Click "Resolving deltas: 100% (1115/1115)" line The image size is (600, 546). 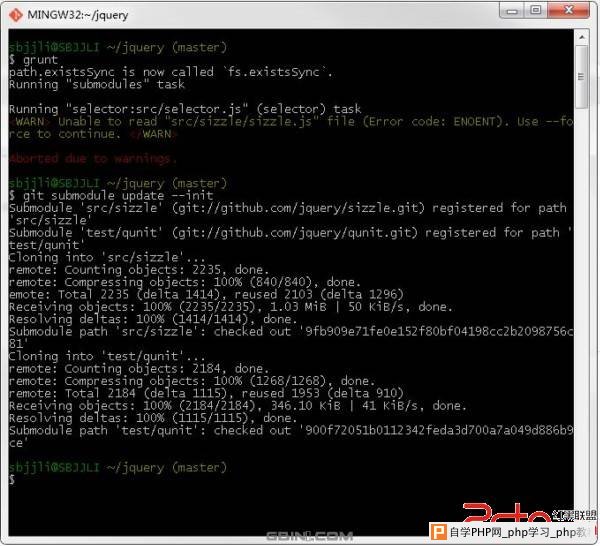coord(153,418)
